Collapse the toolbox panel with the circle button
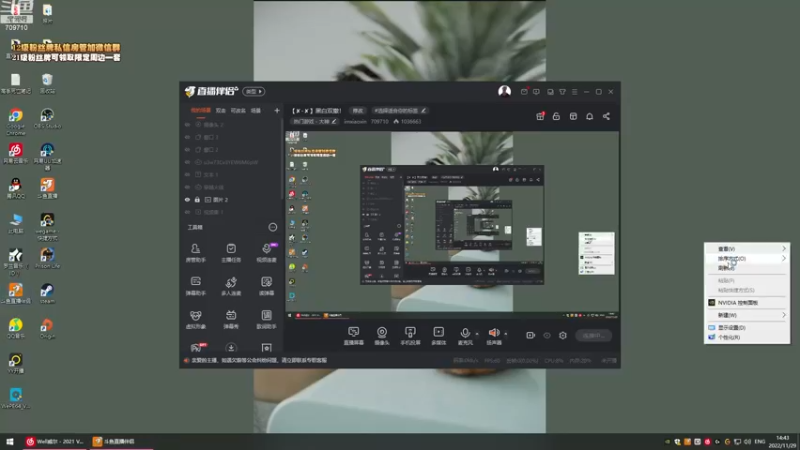The height and width of the screenshot is (450, 800). (x=273, y=227)
